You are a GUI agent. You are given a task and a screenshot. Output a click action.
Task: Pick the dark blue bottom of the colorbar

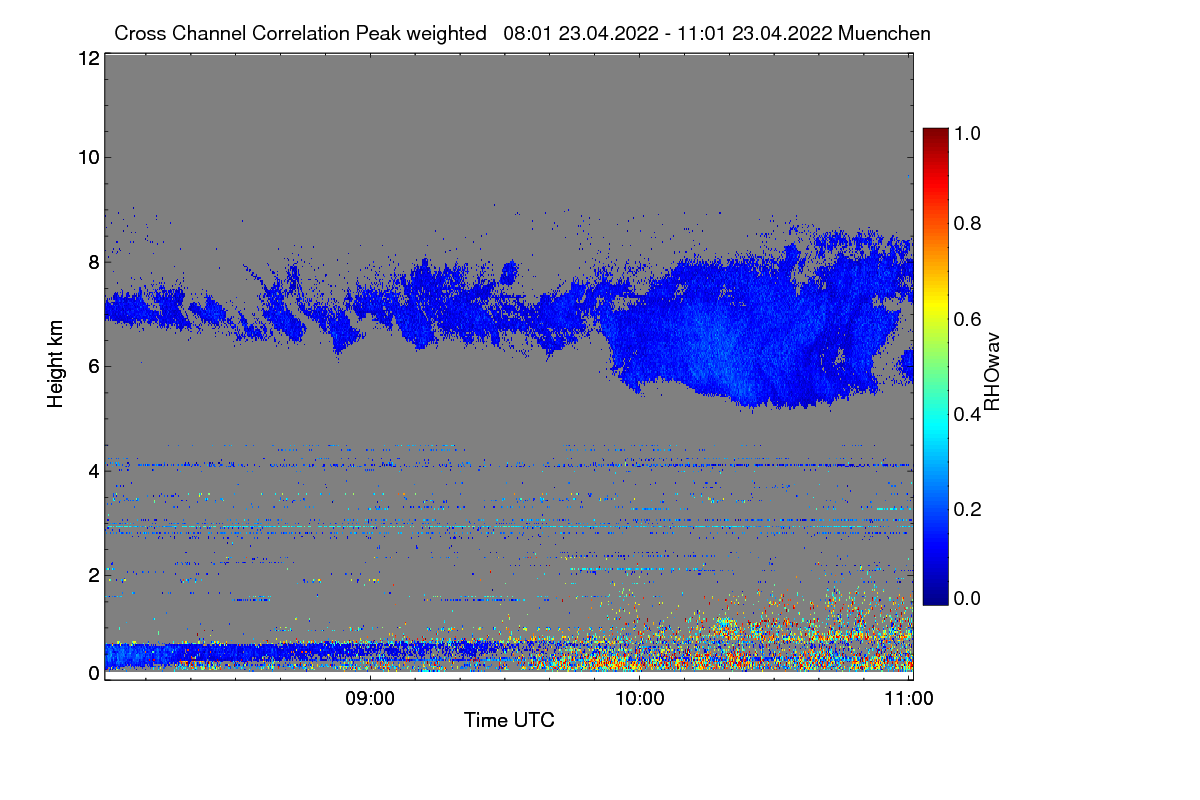click(x=934, y=596)
